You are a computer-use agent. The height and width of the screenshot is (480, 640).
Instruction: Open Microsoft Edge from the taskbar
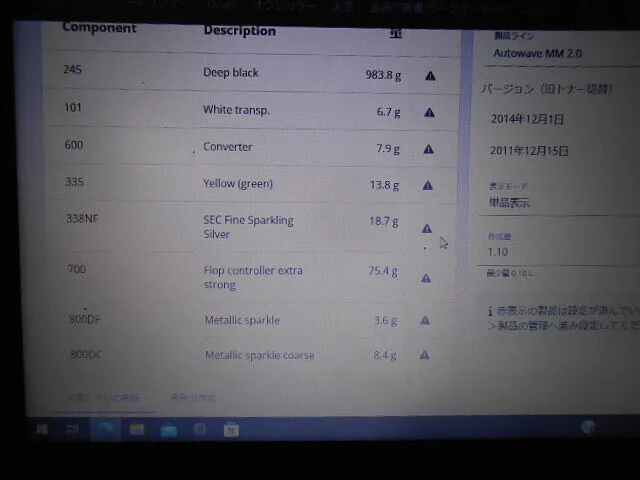104,429
